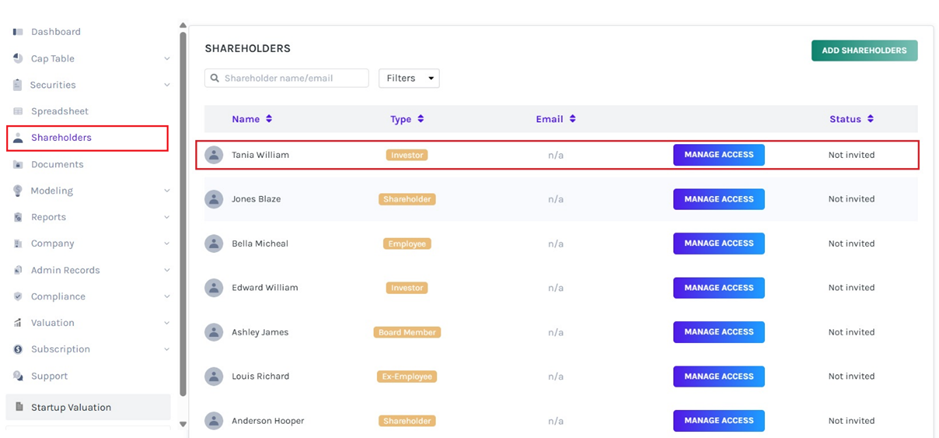Click the Modeling lightbulb icon

18,191
